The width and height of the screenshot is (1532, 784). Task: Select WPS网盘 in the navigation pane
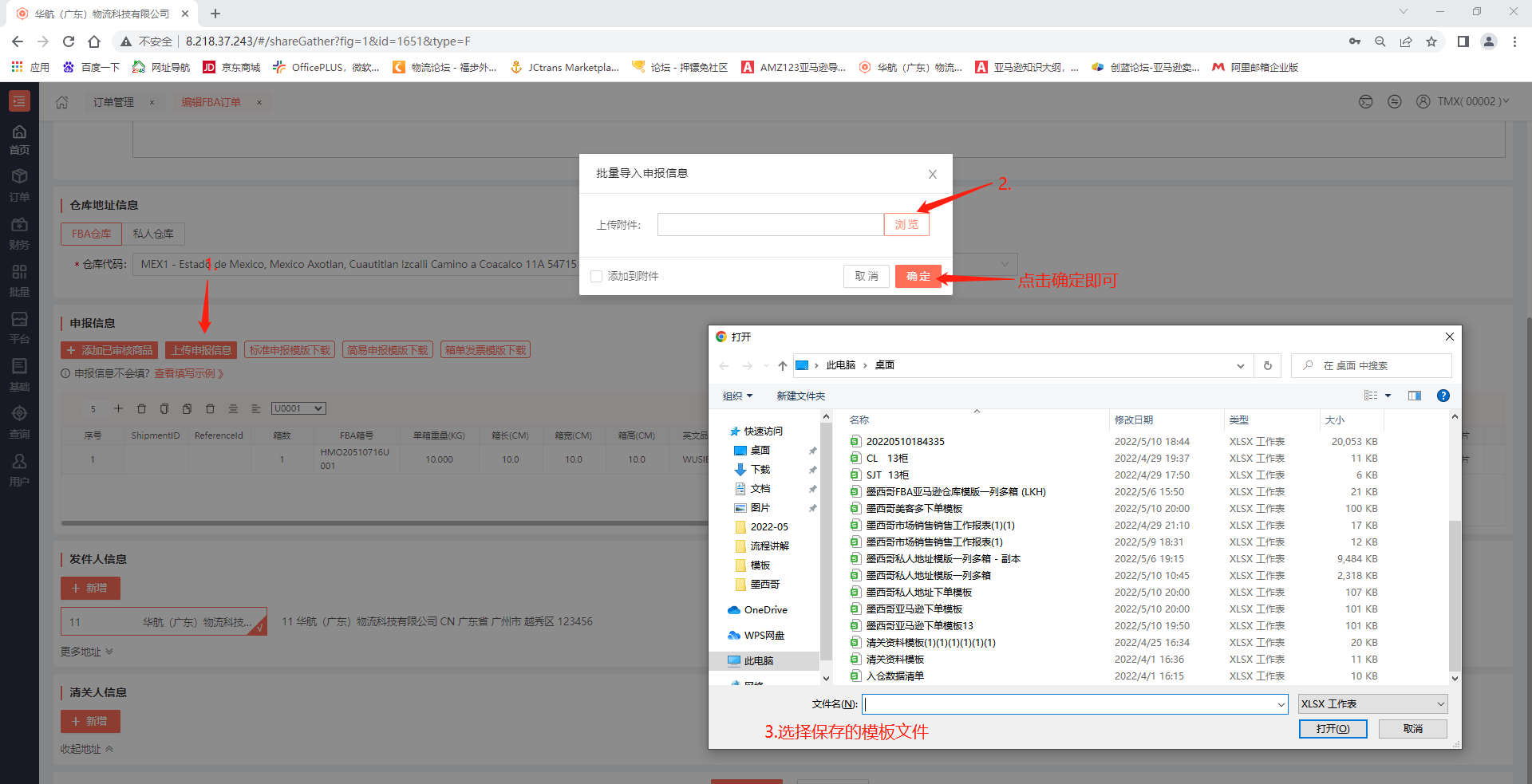tap(756, 636)
